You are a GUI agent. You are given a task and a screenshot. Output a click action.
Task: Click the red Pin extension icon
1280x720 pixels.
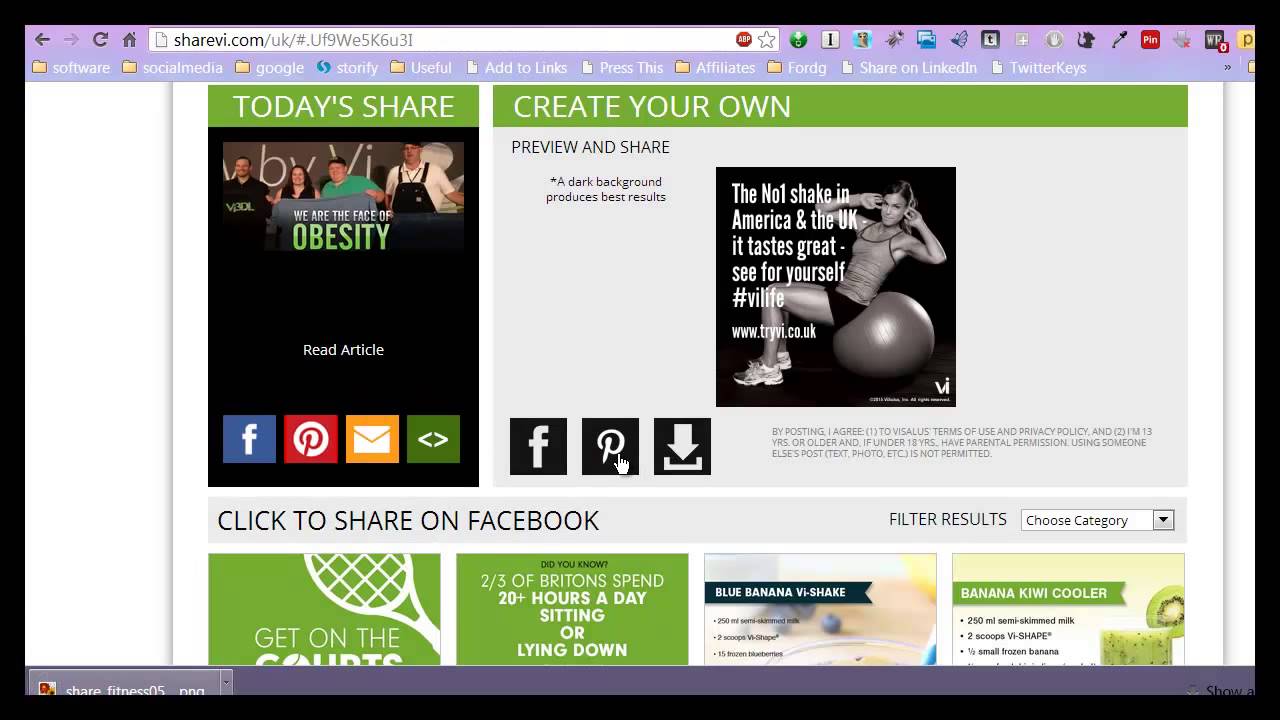coord(1151,40)
